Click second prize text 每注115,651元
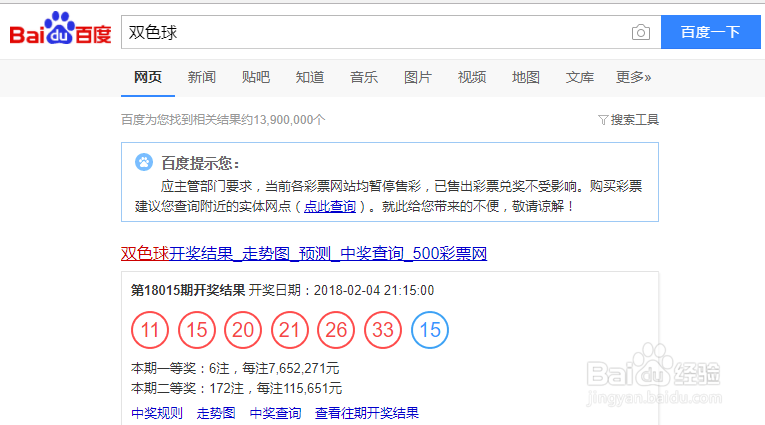Screen dimensions: 765x425 (x=300, y=388)
